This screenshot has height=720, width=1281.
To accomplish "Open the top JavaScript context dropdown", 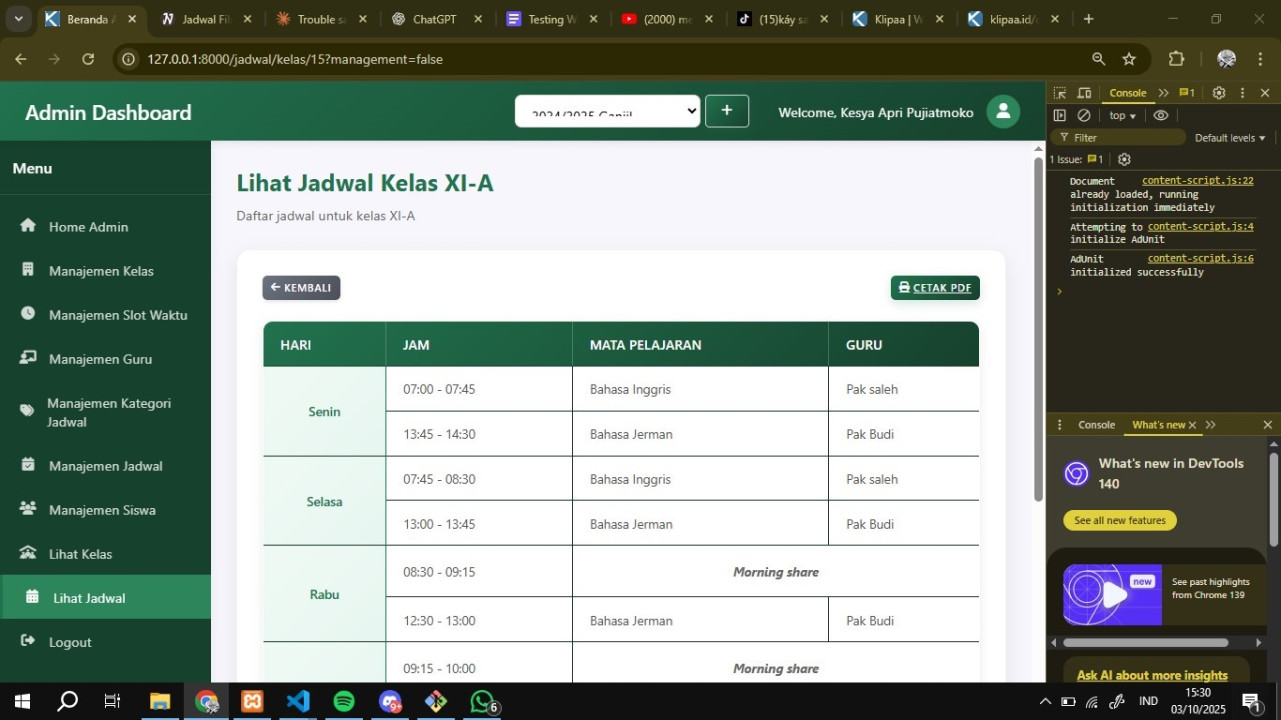I will click(x=1123, y=116).
